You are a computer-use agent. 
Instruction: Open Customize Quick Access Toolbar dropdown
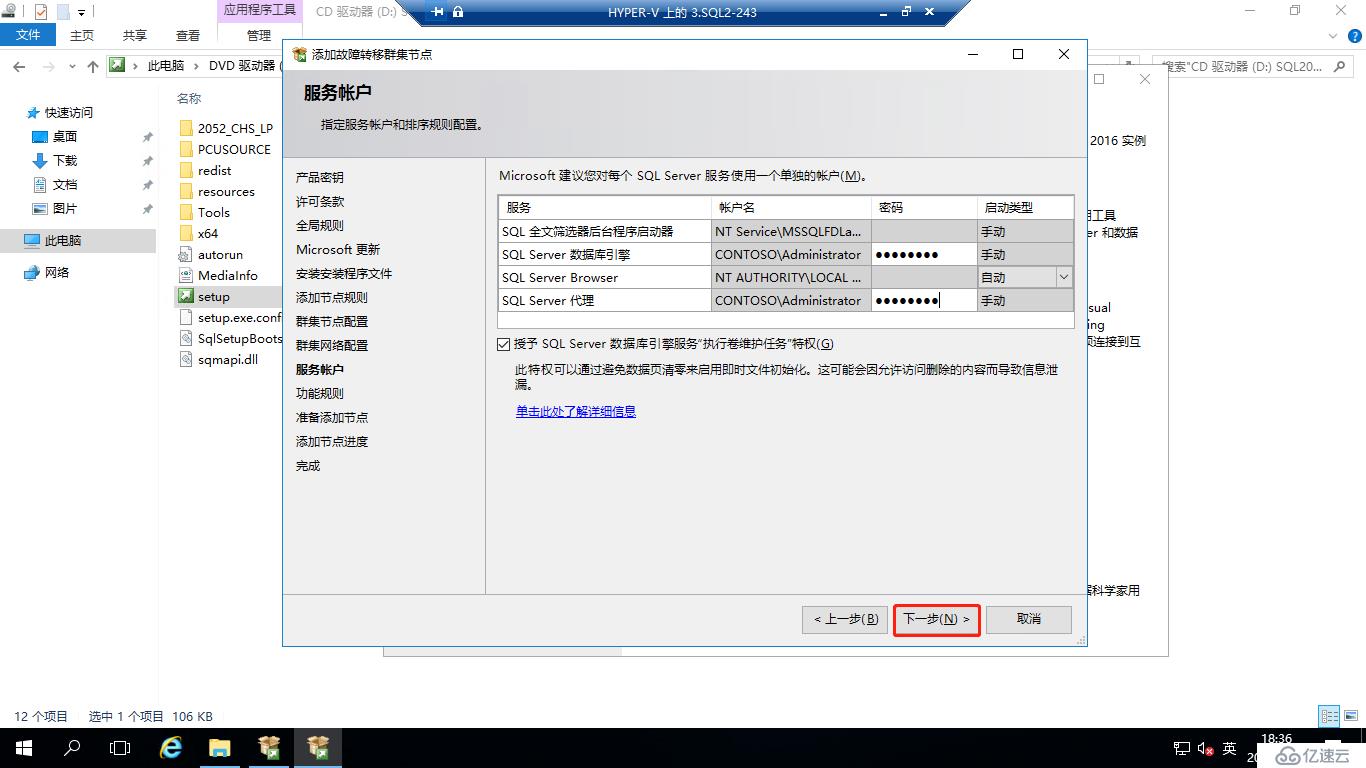click(82, 13)
